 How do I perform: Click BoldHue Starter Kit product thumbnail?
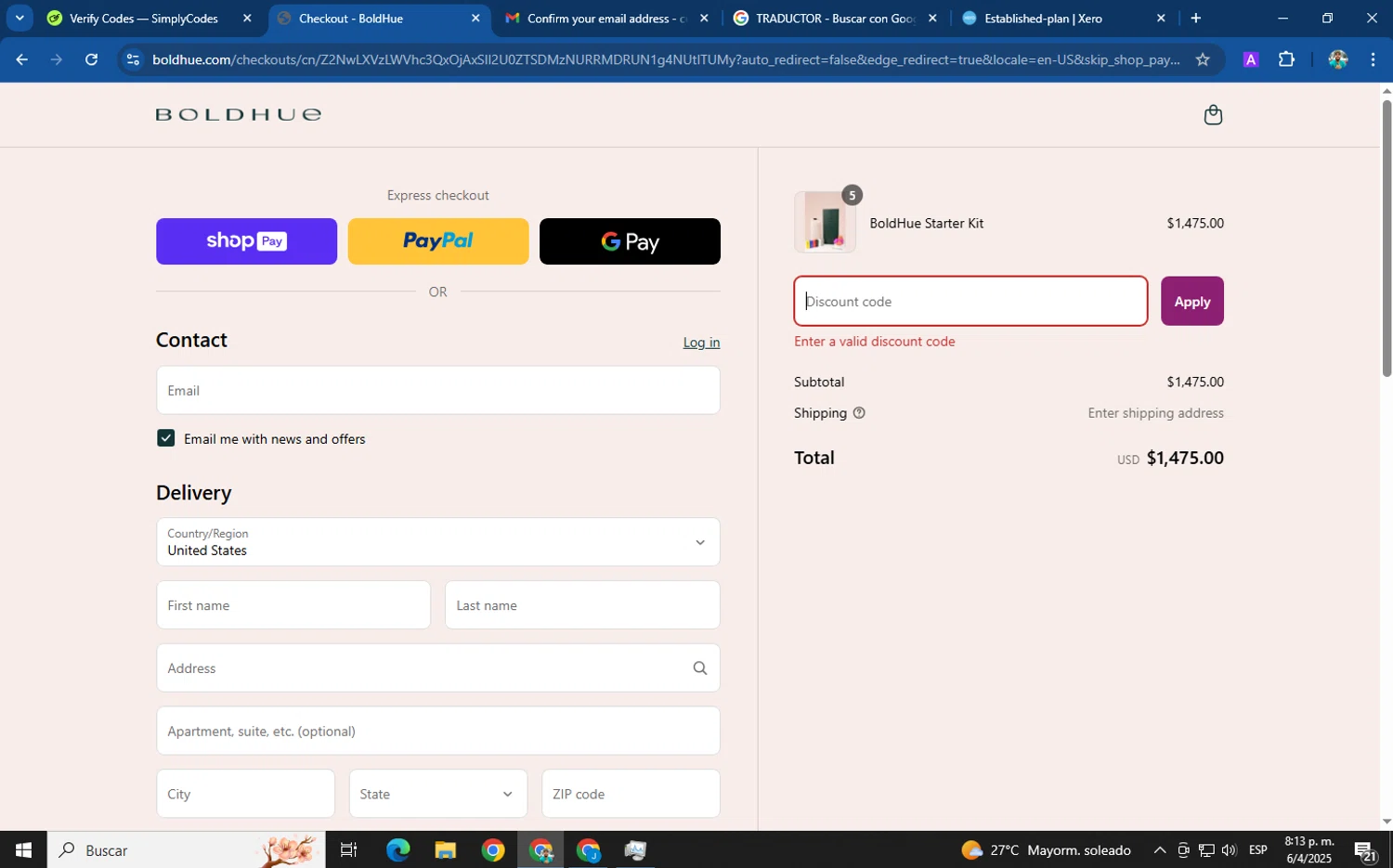pos(825,223)
